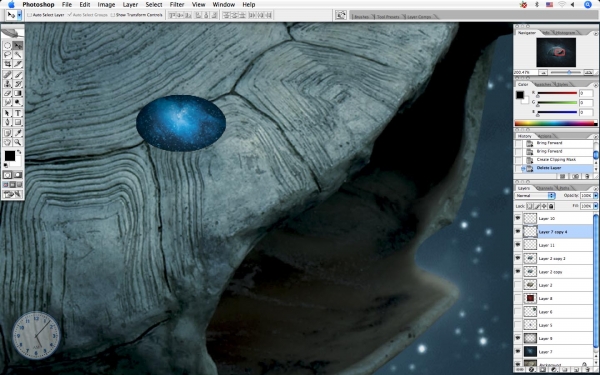The width and height of the screenshot is (600, 375).
Task: Select the Smudge tool
Action: click(x=7, y=102)
